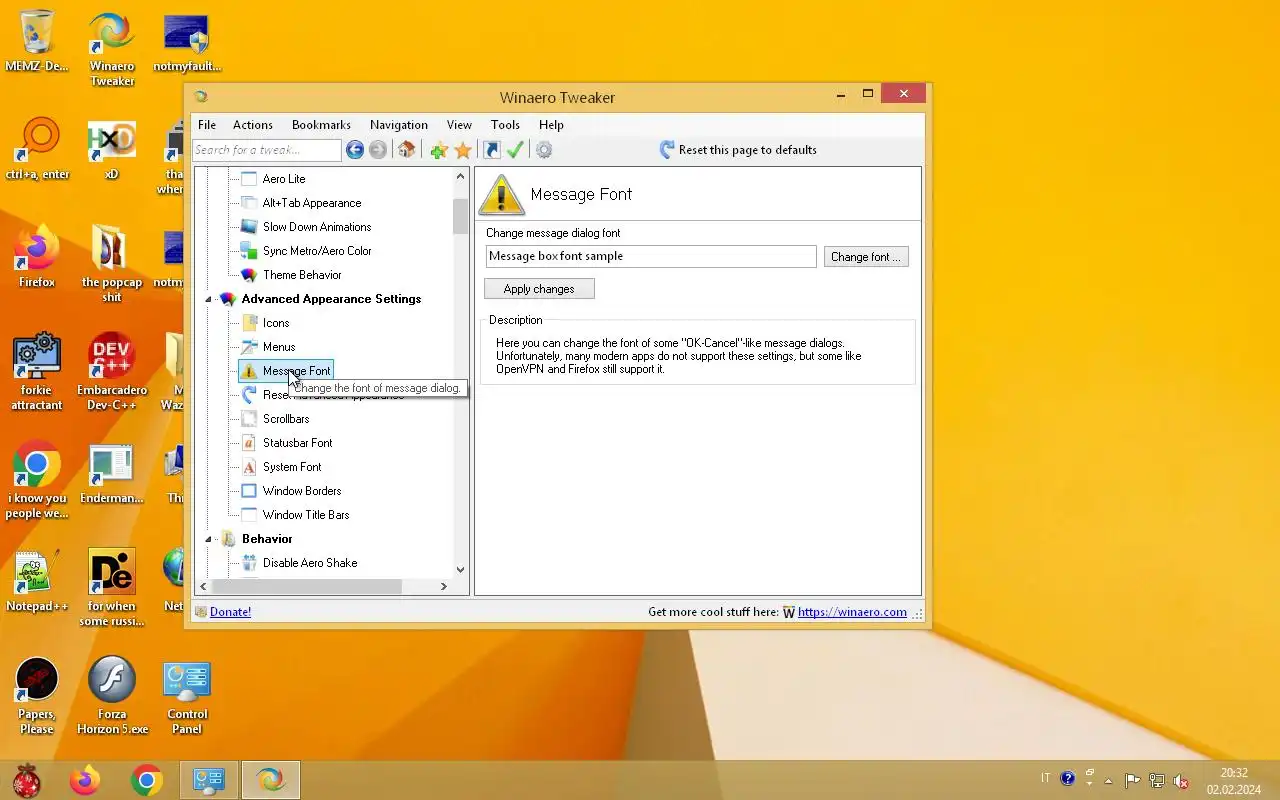Click tree vertical scrollbar down arrow
Image resolution: width=1280 pixels, height=800 pixels.
click(x=460, y=570)
